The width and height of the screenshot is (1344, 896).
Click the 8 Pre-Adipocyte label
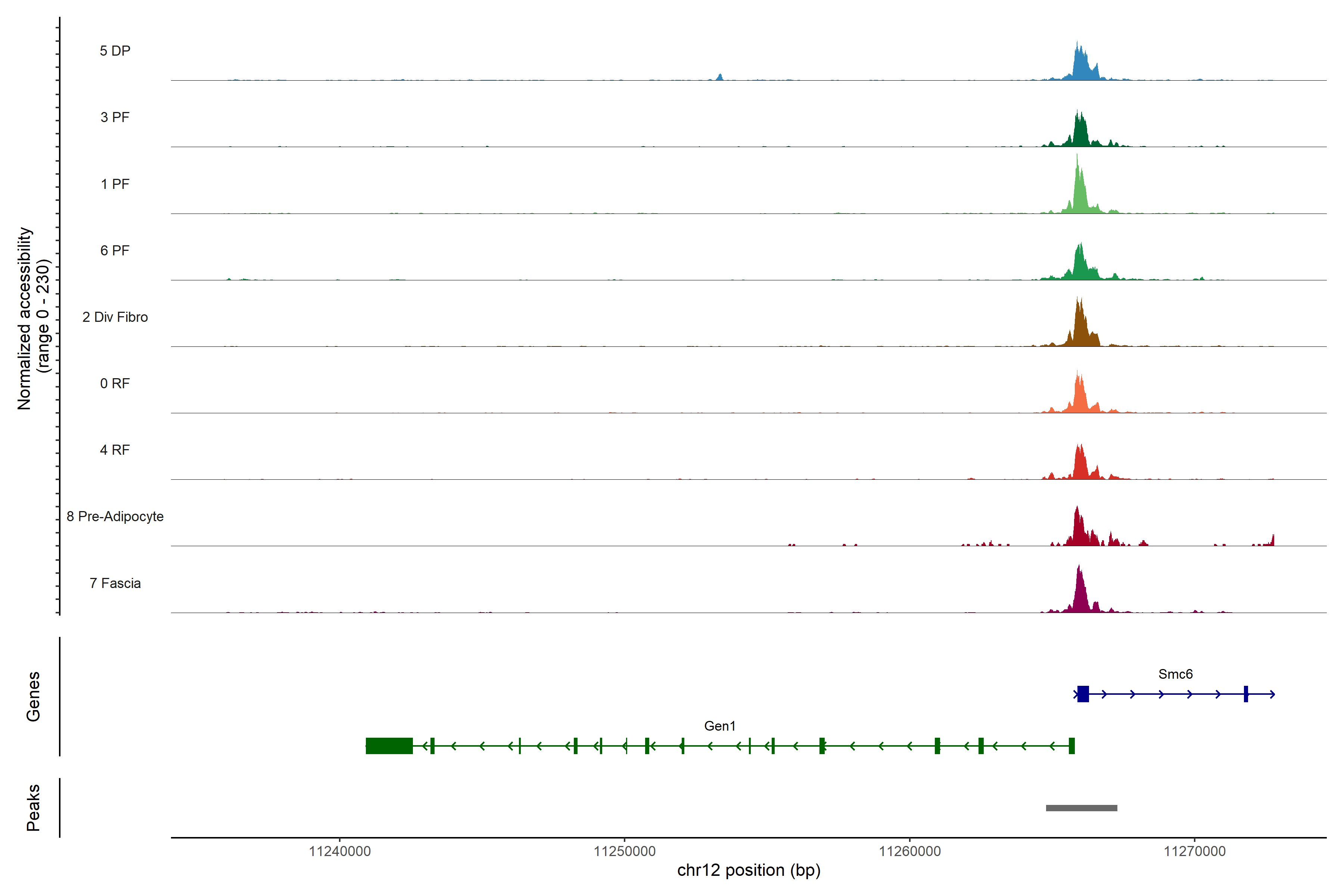pyautogui.click(x=115, y=517)
